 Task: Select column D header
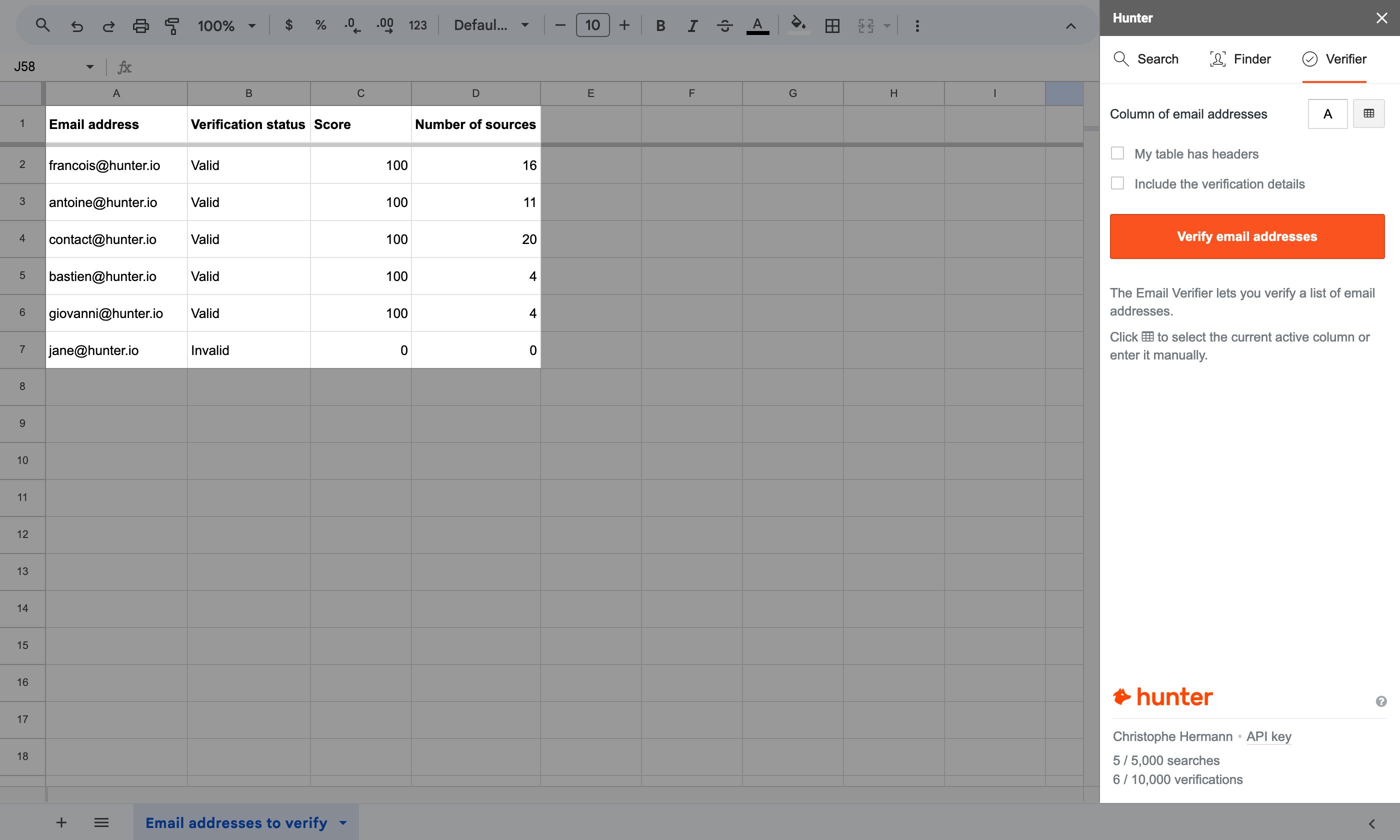coord(475,93)
